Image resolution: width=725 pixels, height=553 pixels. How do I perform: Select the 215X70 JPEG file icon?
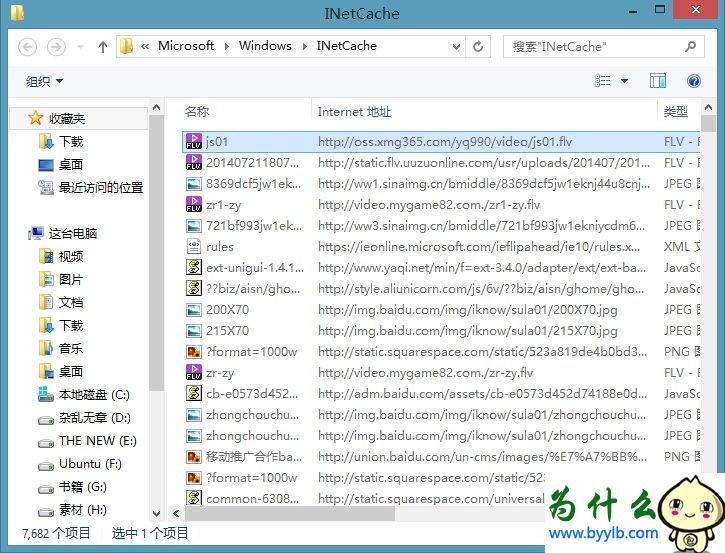[x=194, y=331]
